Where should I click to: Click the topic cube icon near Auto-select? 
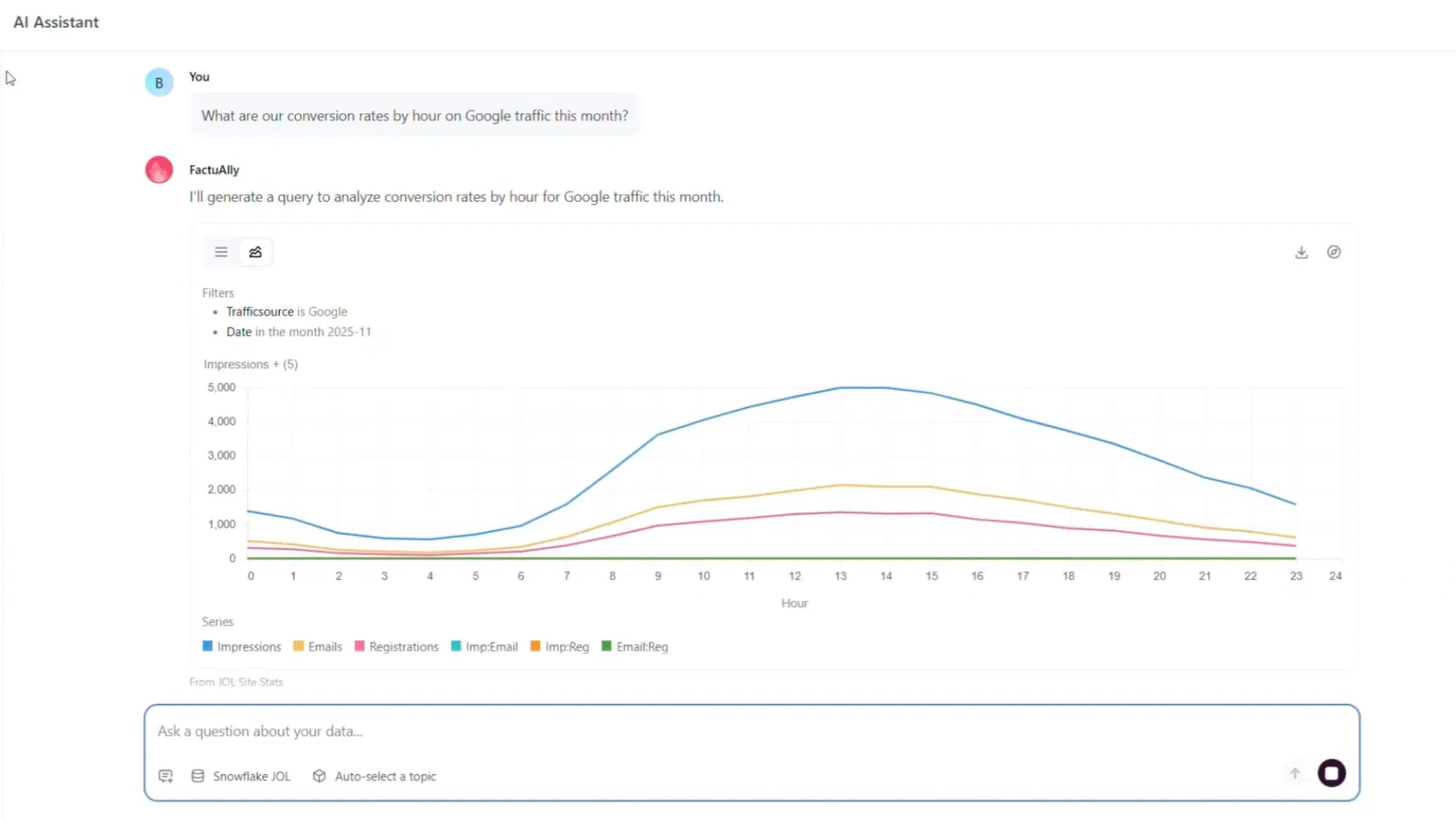tap(320, 776)
